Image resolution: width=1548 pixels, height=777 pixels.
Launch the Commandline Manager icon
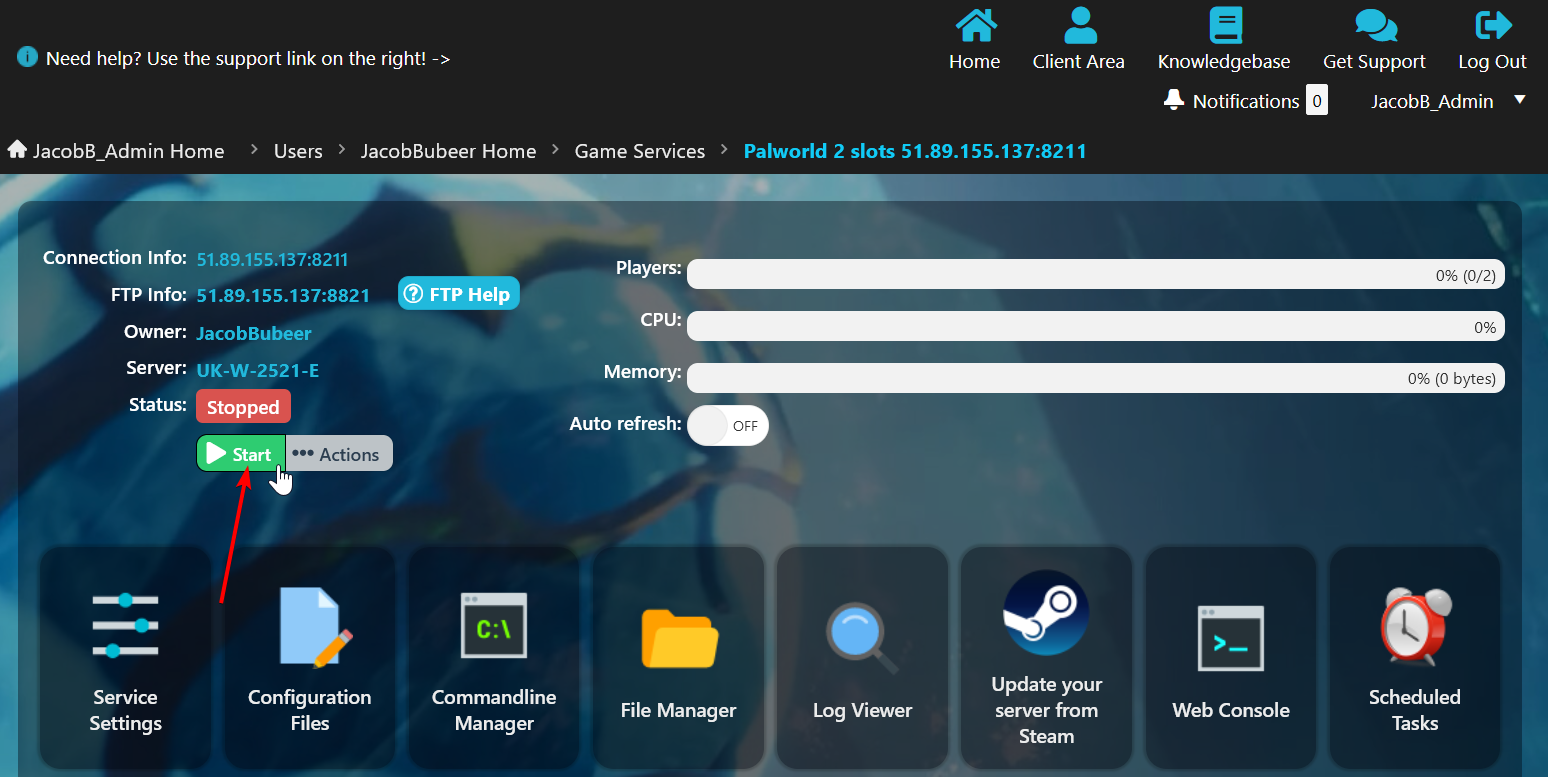tap(494, 626)
